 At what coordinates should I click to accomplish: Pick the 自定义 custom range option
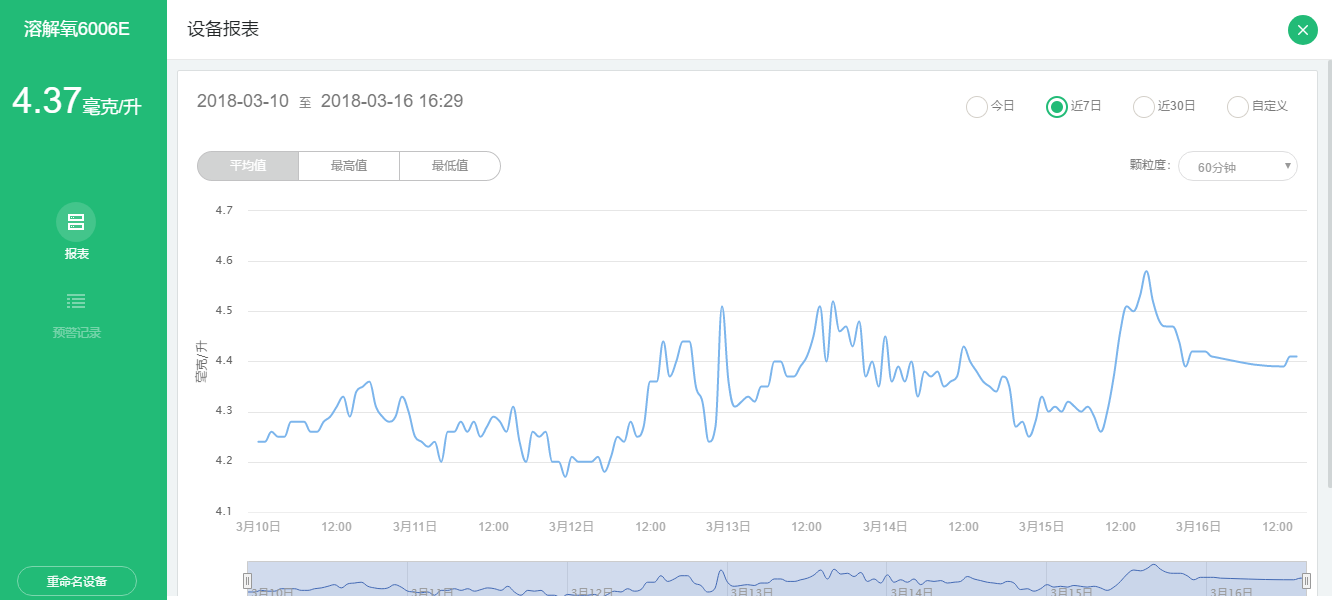point(1238,106)
